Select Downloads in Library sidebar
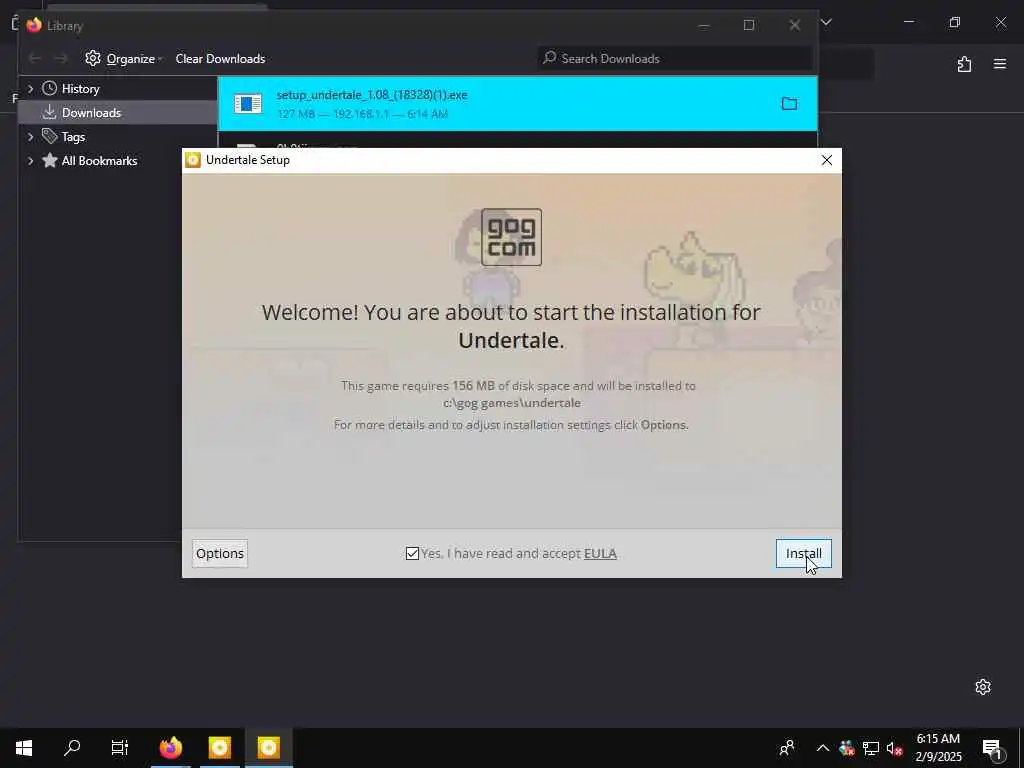Screen dimensions: 1024x768 point(91,113)
